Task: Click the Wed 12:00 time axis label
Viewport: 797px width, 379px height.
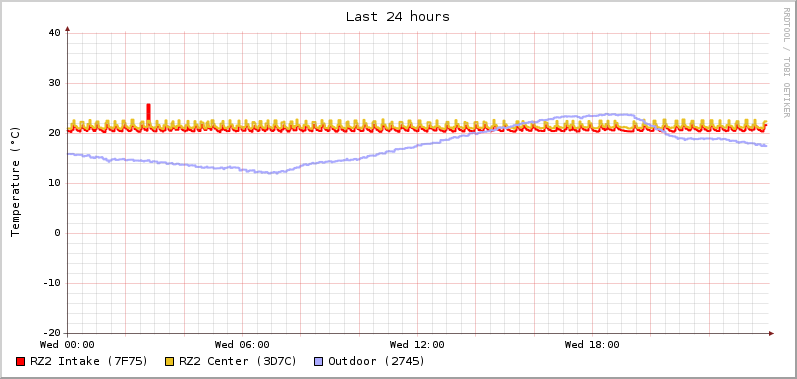Action: click(x=417, y=345)
